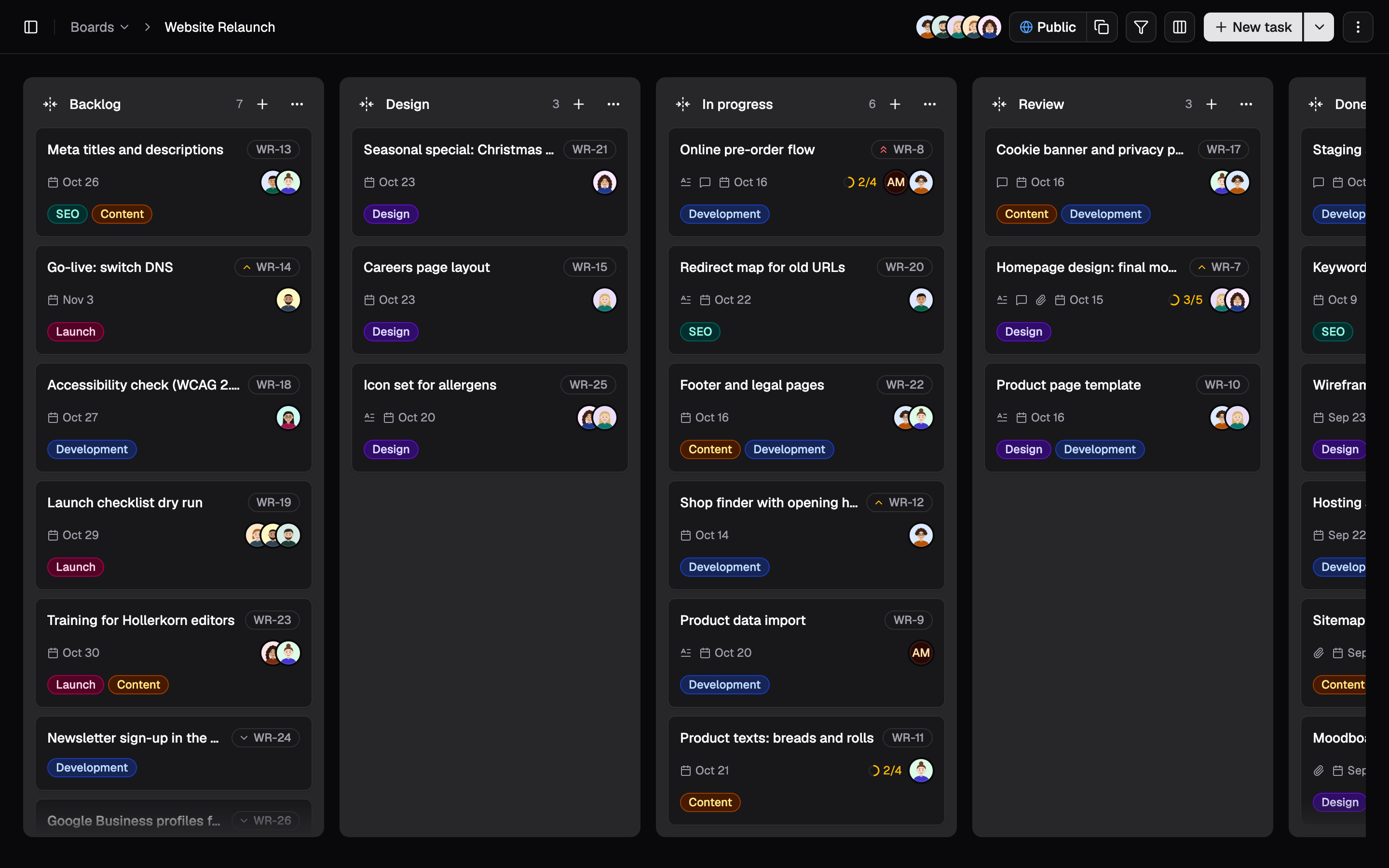
Task: Toggle the sidebar panel icon
Action: [x=31, y=27]
